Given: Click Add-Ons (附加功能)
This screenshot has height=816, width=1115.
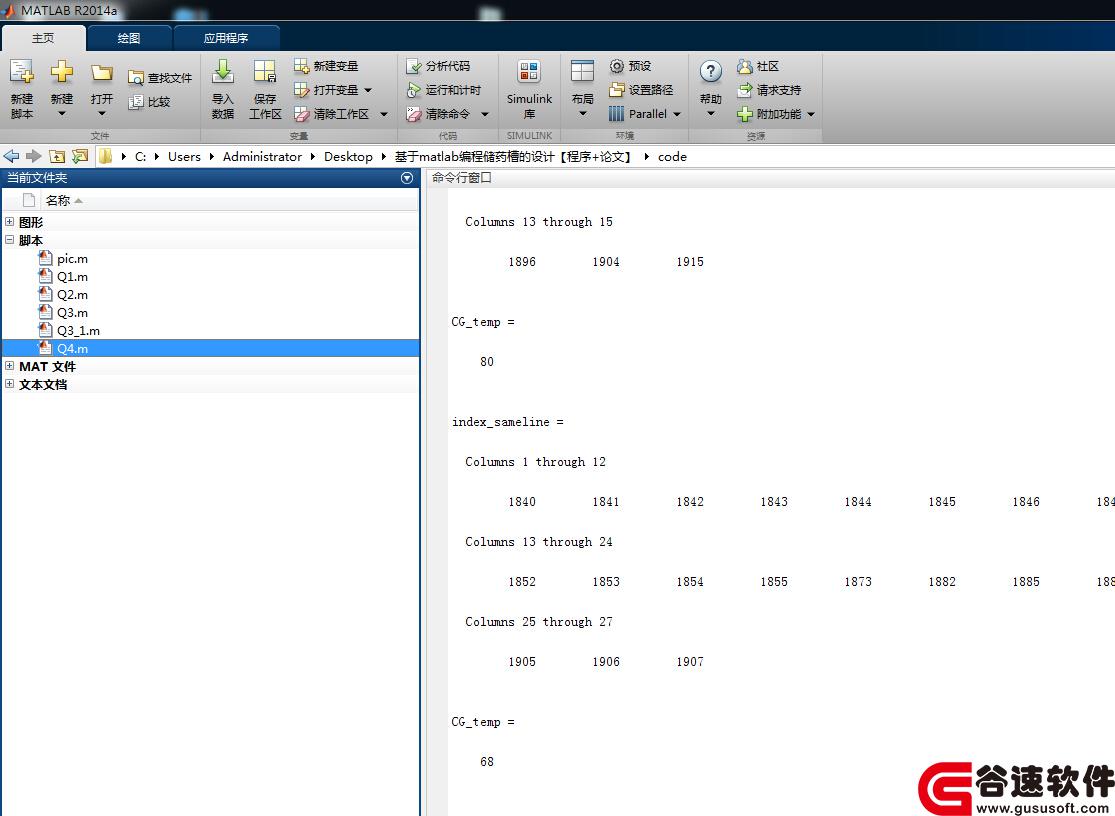Looking at the screenshot, I should [x=769, y=114].
